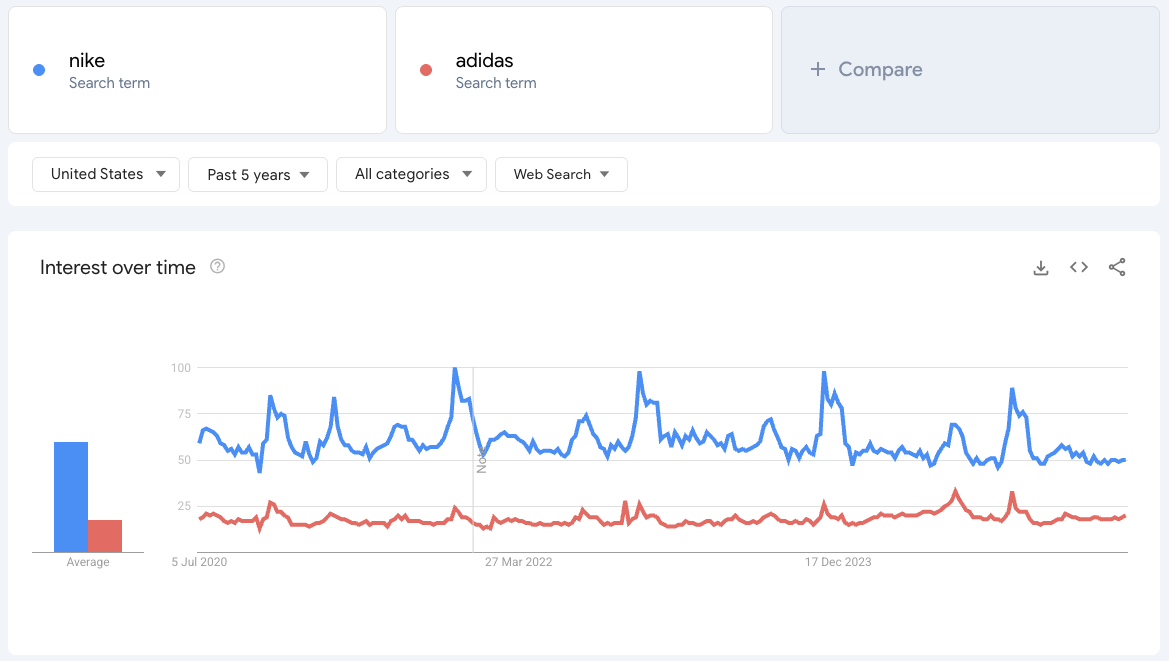Select the nike search term card

point(197,69)
